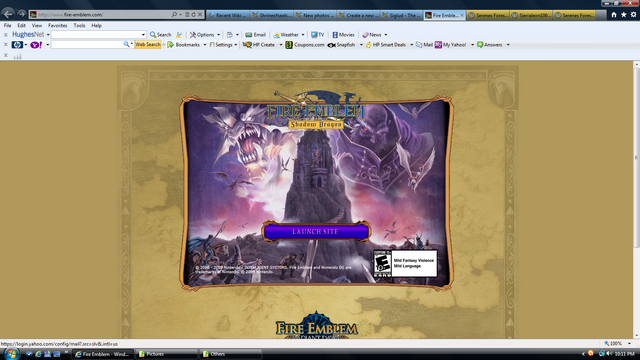Open the Windows Start orb

pos(11,354)
